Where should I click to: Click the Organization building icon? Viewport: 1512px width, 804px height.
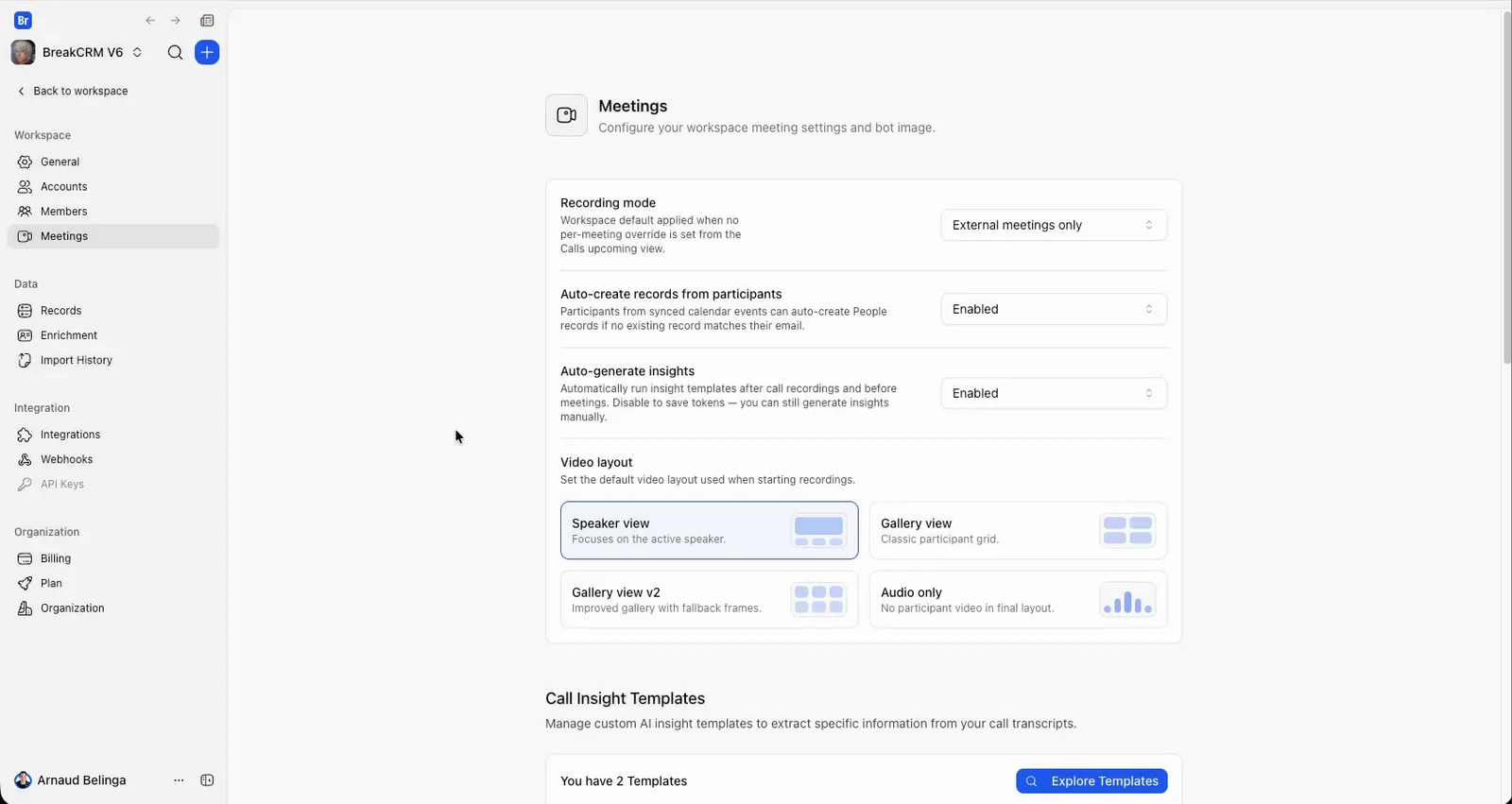click(x=25, y=608)
